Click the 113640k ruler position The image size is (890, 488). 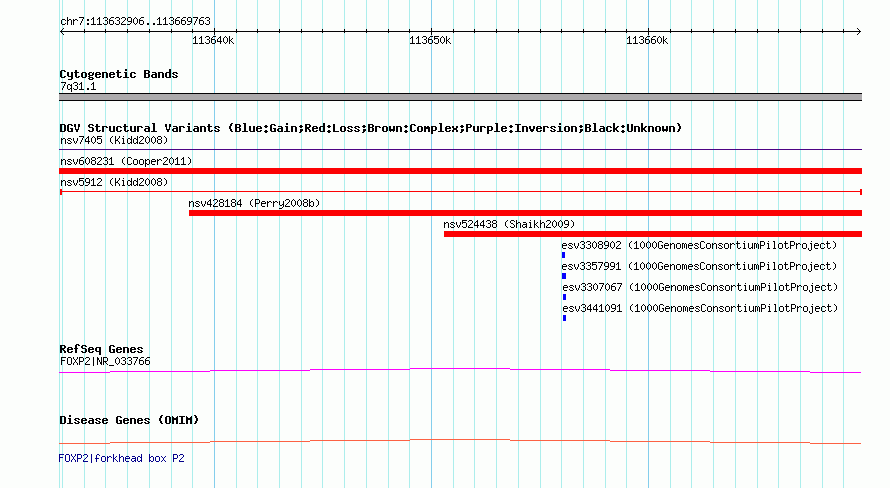(x=213, y=40)
